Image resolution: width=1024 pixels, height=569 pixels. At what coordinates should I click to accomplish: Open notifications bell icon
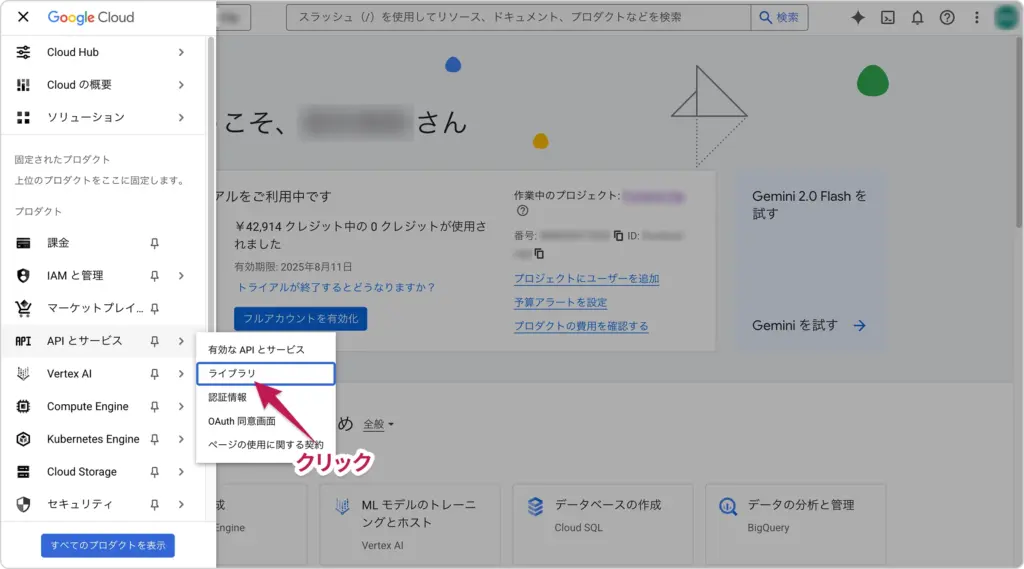[x=918, y=18]
